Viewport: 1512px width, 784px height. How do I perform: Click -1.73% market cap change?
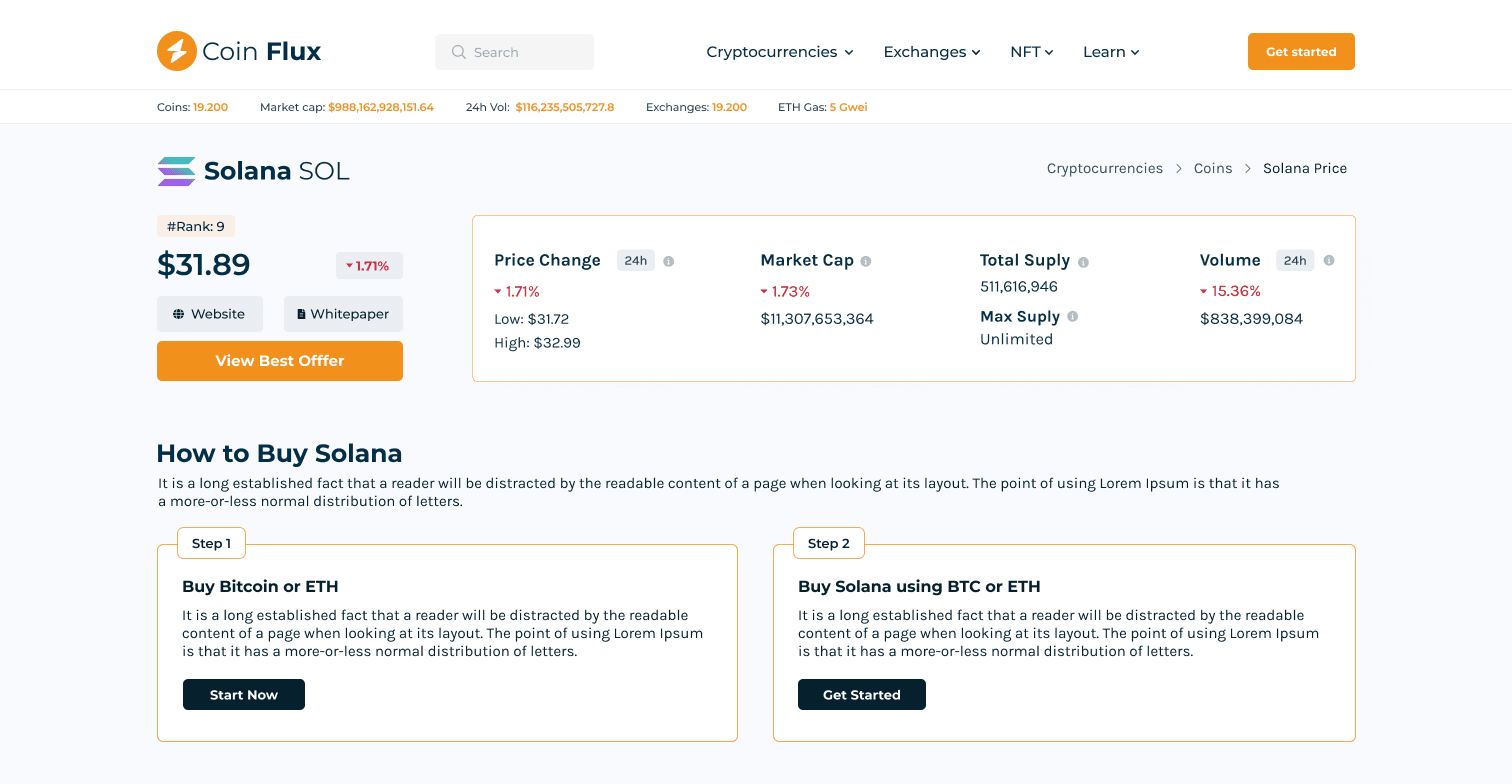[786, 292]
